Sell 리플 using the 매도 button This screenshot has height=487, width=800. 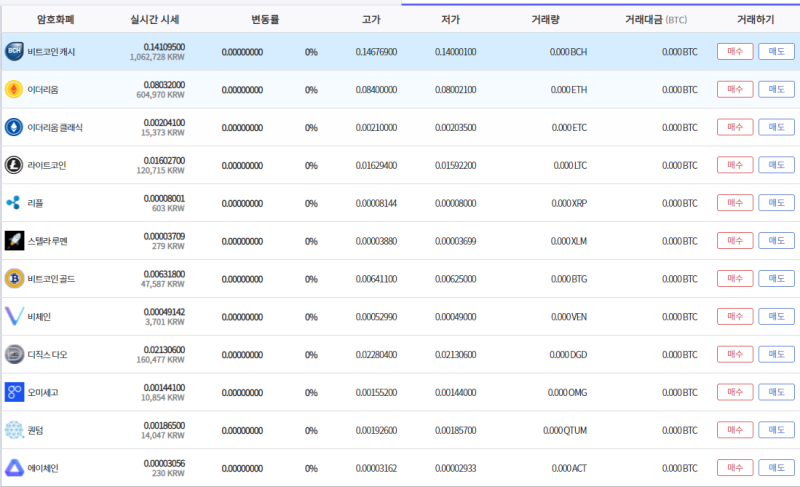coord(777,202)
